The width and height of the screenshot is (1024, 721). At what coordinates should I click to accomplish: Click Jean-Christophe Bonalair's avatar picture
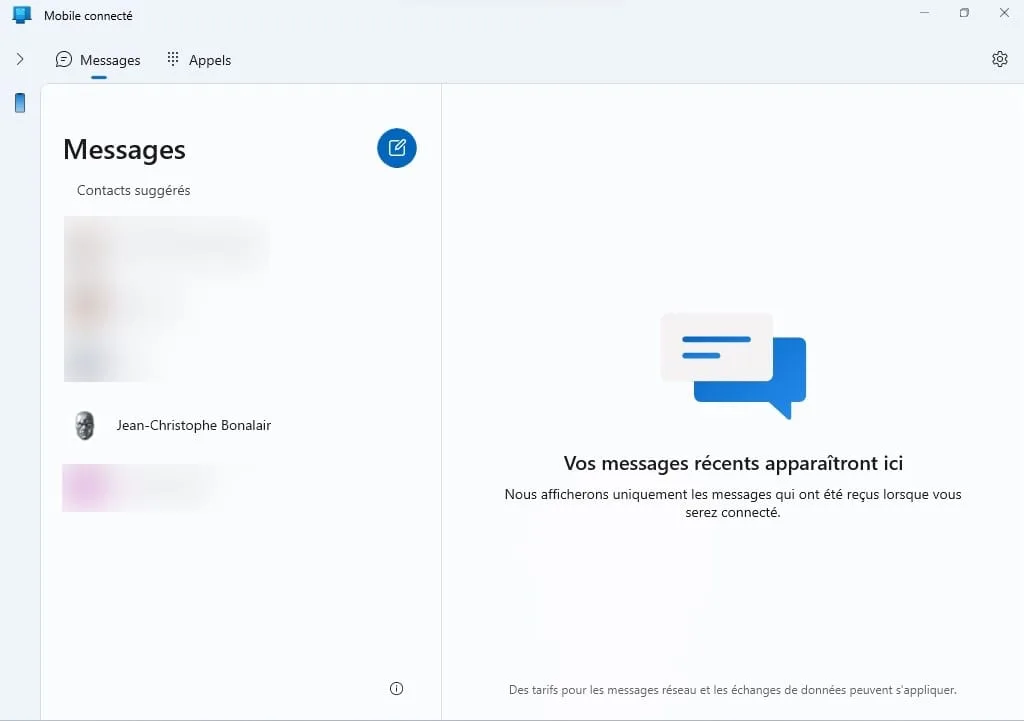84,425
